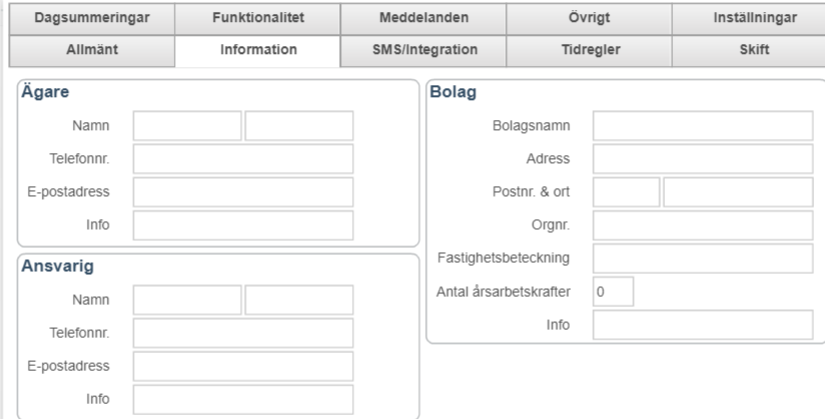Select the Övrigt tab
This screenshot has width=825, height=419.
589,17
